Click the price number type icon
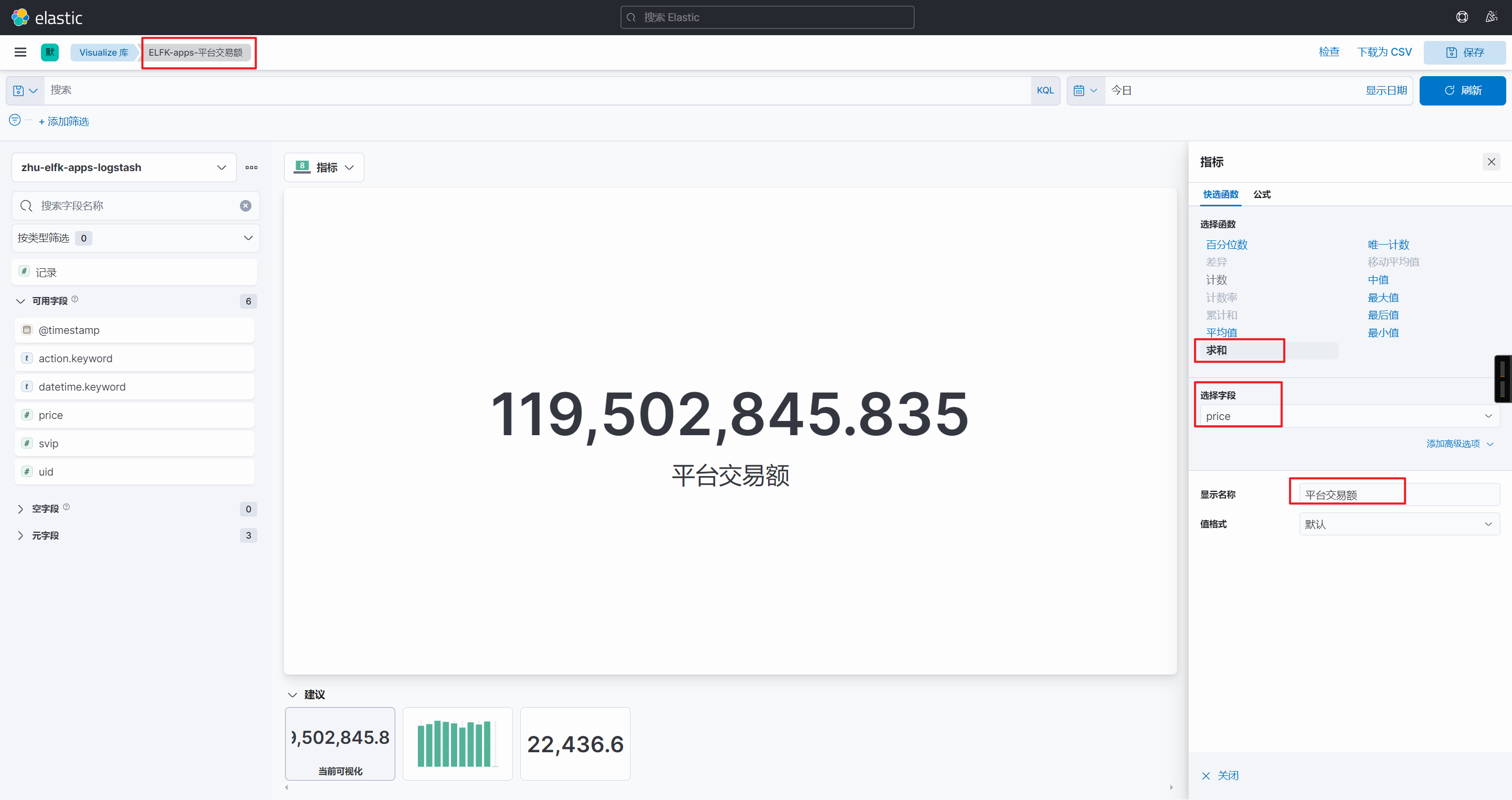The image size is (1512, 800). [27, 414]
